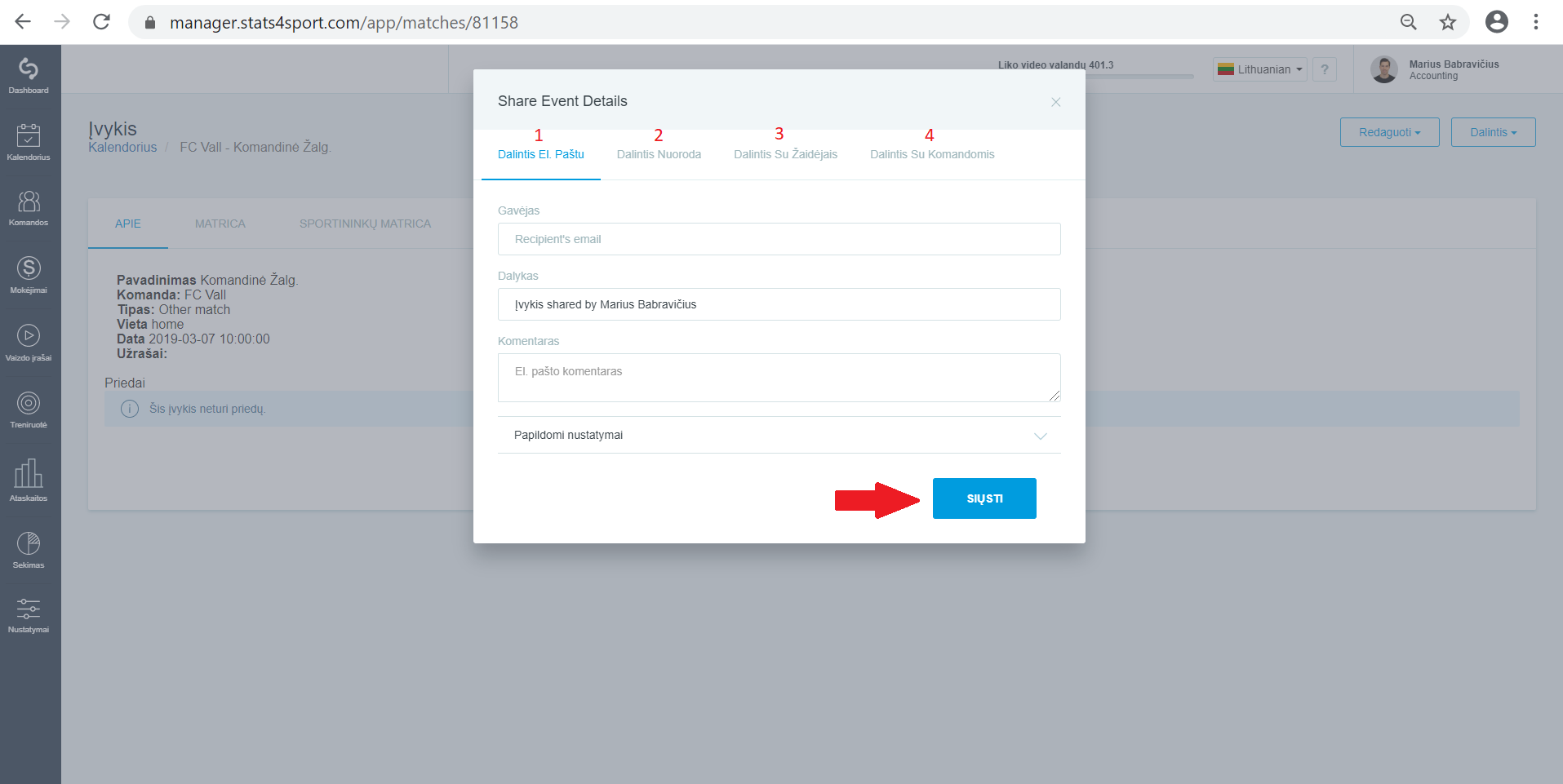Open Chrome three-dot menu
Screen dimensions: 1563x784
click(1536, 22)
